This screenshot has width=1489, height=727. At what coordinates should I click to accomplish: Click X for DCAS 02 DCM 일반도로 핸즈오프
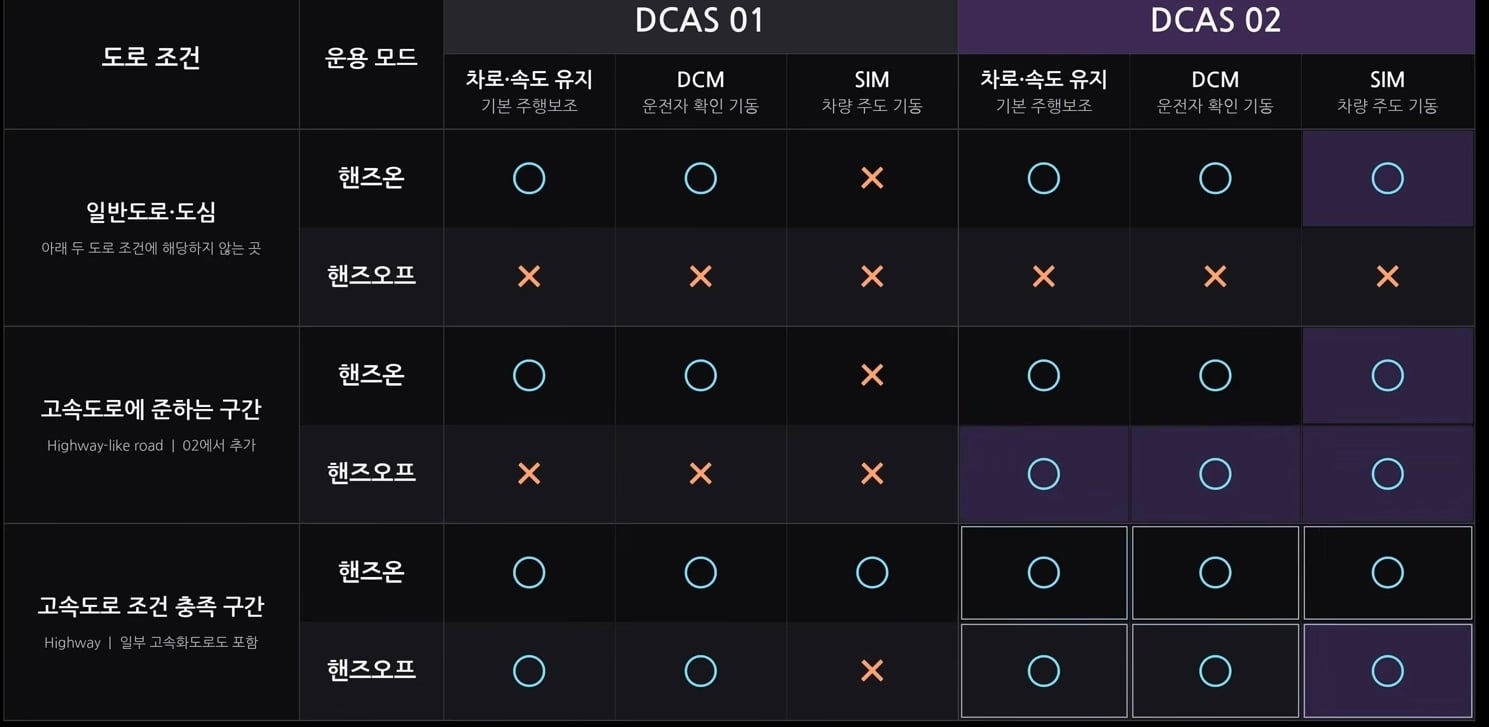(x=1215, y=276)
